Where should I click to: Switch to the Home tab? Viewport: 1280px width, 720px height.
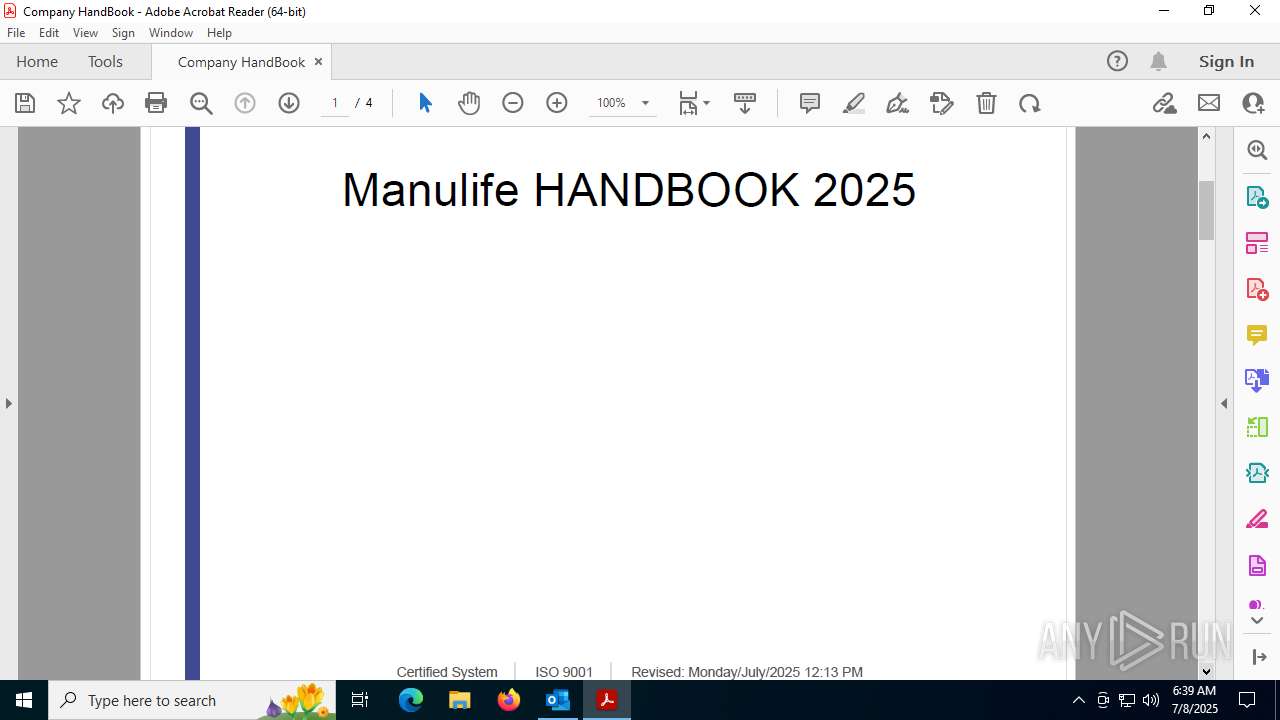37,61
